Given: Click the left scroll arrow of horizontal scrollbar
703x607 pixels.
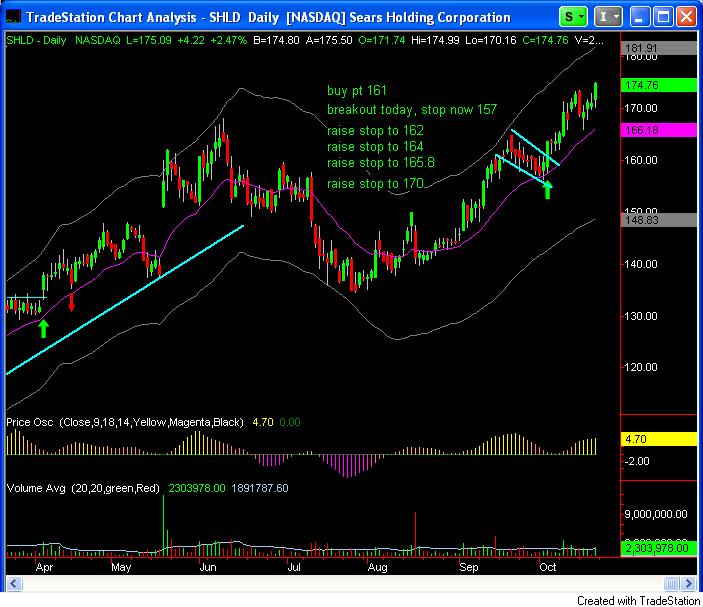Looking at the screenshot, I should 14,583.
